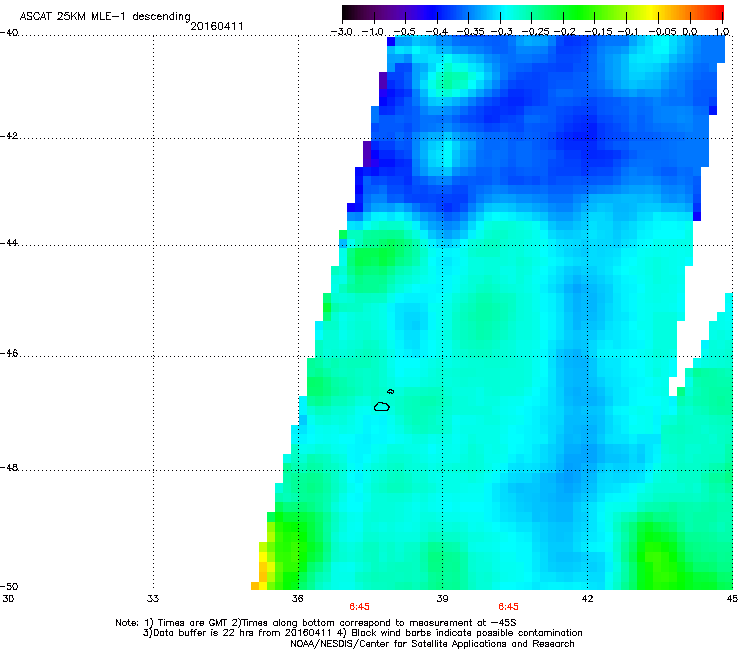
Task: Select the -44 latitude axis label
Action: pos(8,243)
